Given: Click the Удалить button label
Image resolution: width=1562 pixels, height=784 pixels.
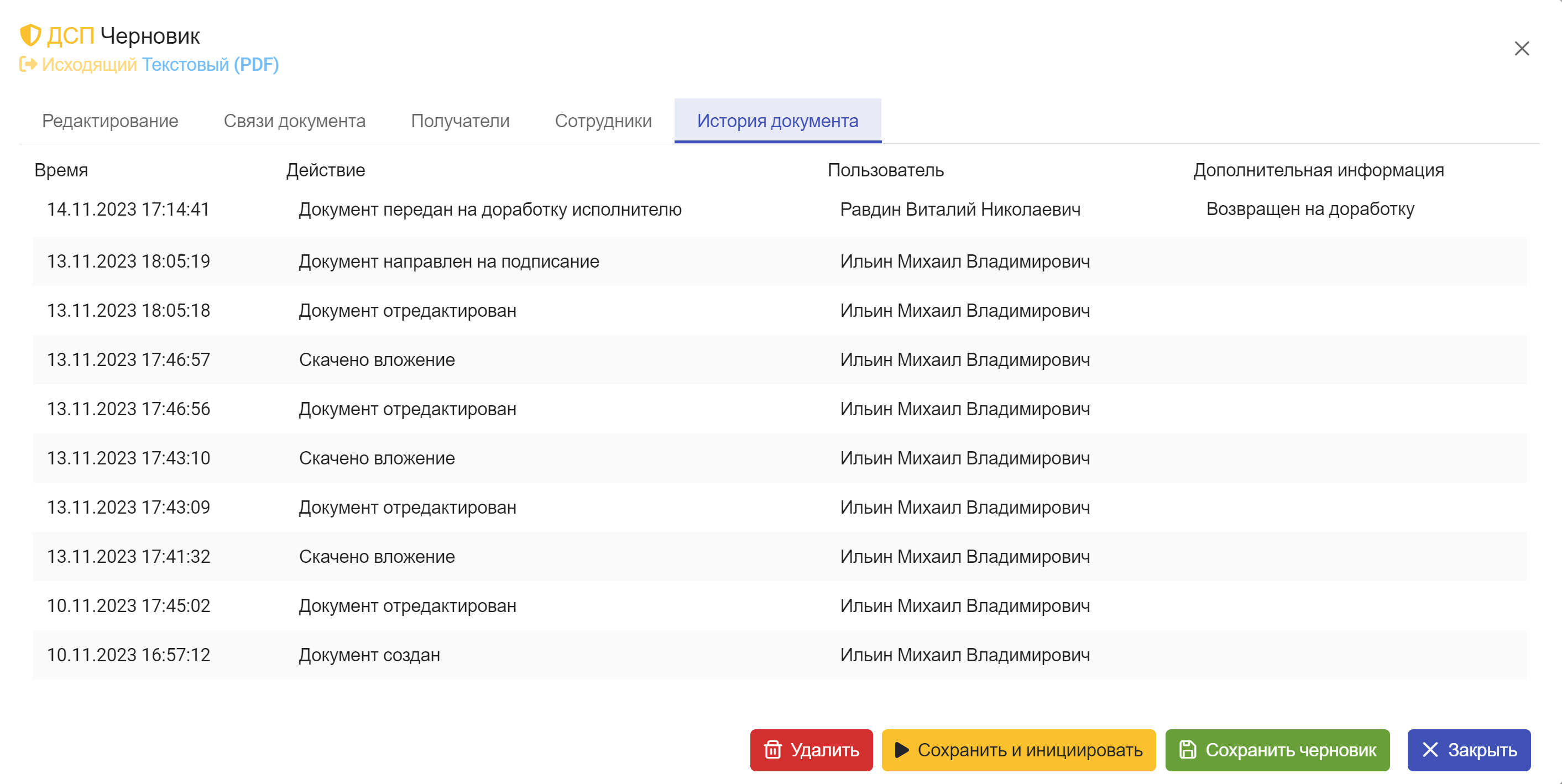Looking at the screenshot, I should 824,750.
